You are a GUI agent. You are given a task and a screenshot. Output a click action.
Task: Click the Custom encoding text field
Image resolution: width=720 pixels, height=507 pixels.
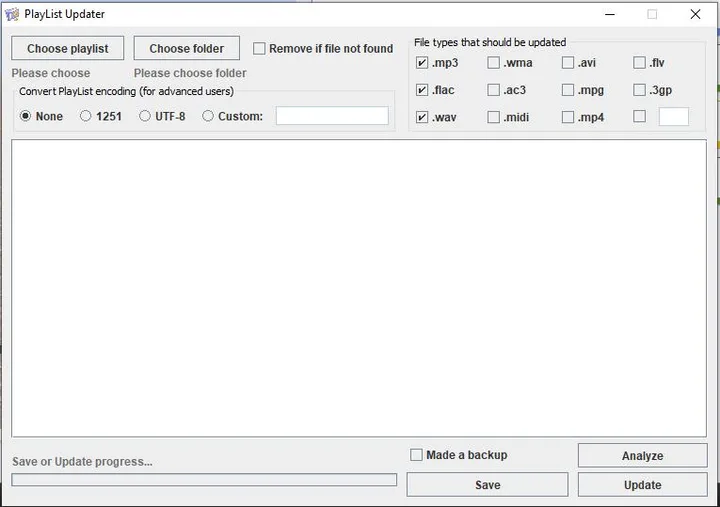tap(332, 116)
